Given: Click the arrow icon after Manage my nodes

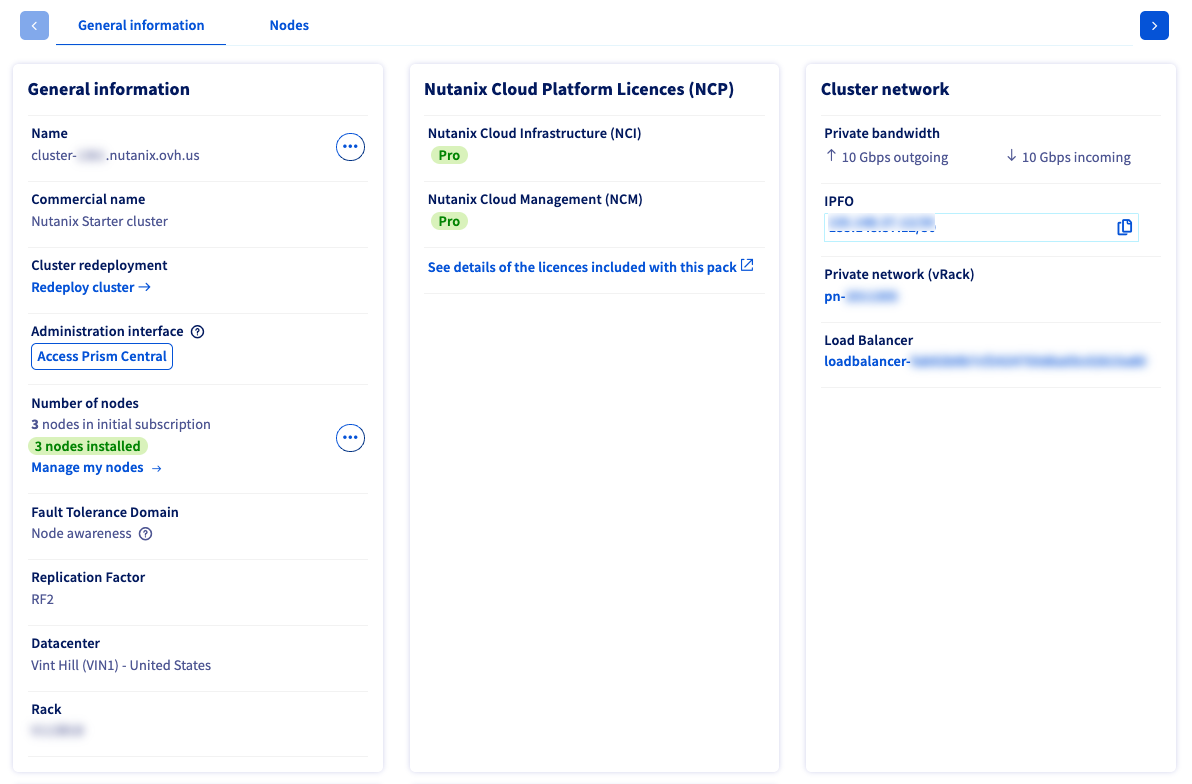Looking at the screenshot, I should (157, 468).
